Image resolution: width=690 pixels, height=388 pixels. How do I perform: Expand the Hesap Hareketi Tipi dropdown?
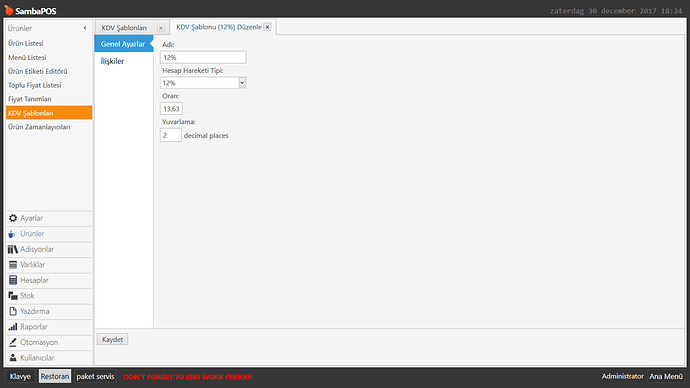pos(242,83)
